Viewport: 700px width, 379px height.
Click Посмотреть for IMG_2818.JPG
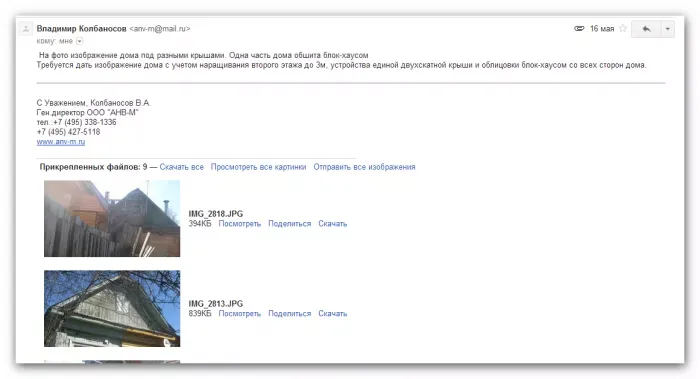point(240,224)
